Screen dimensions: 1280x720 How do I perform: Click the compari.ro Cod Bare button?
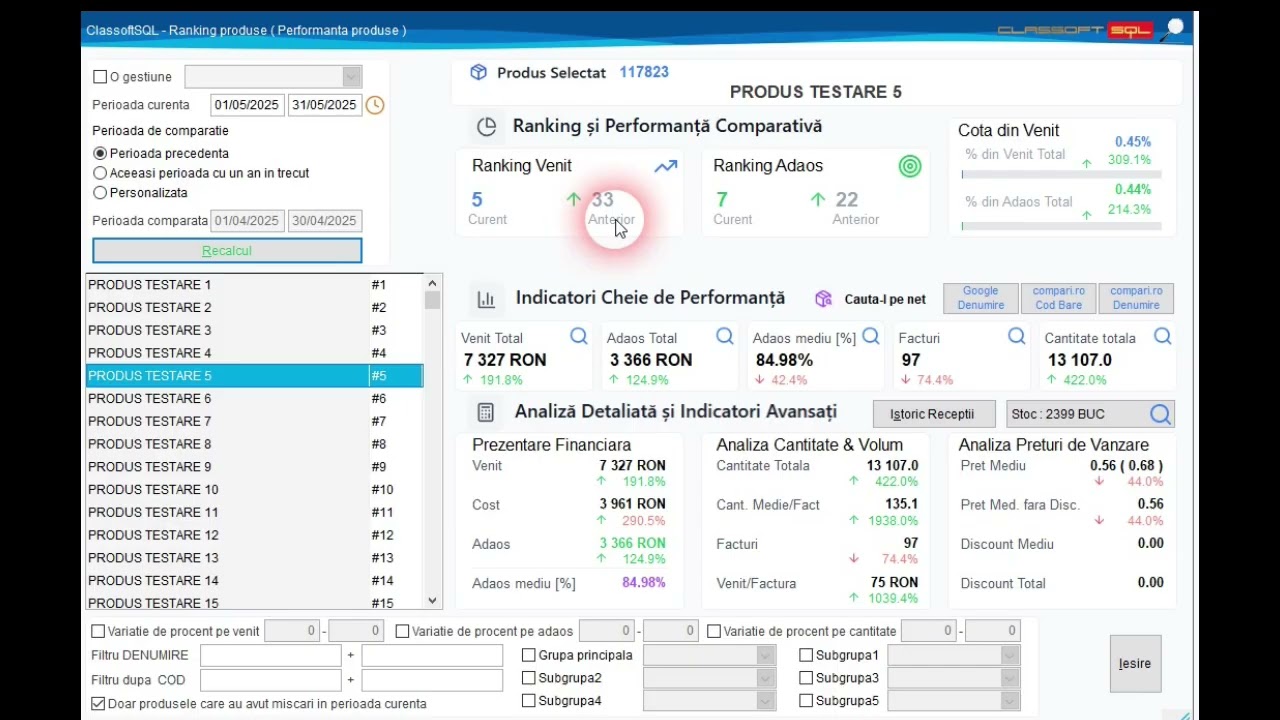[x=1058, y=298]
